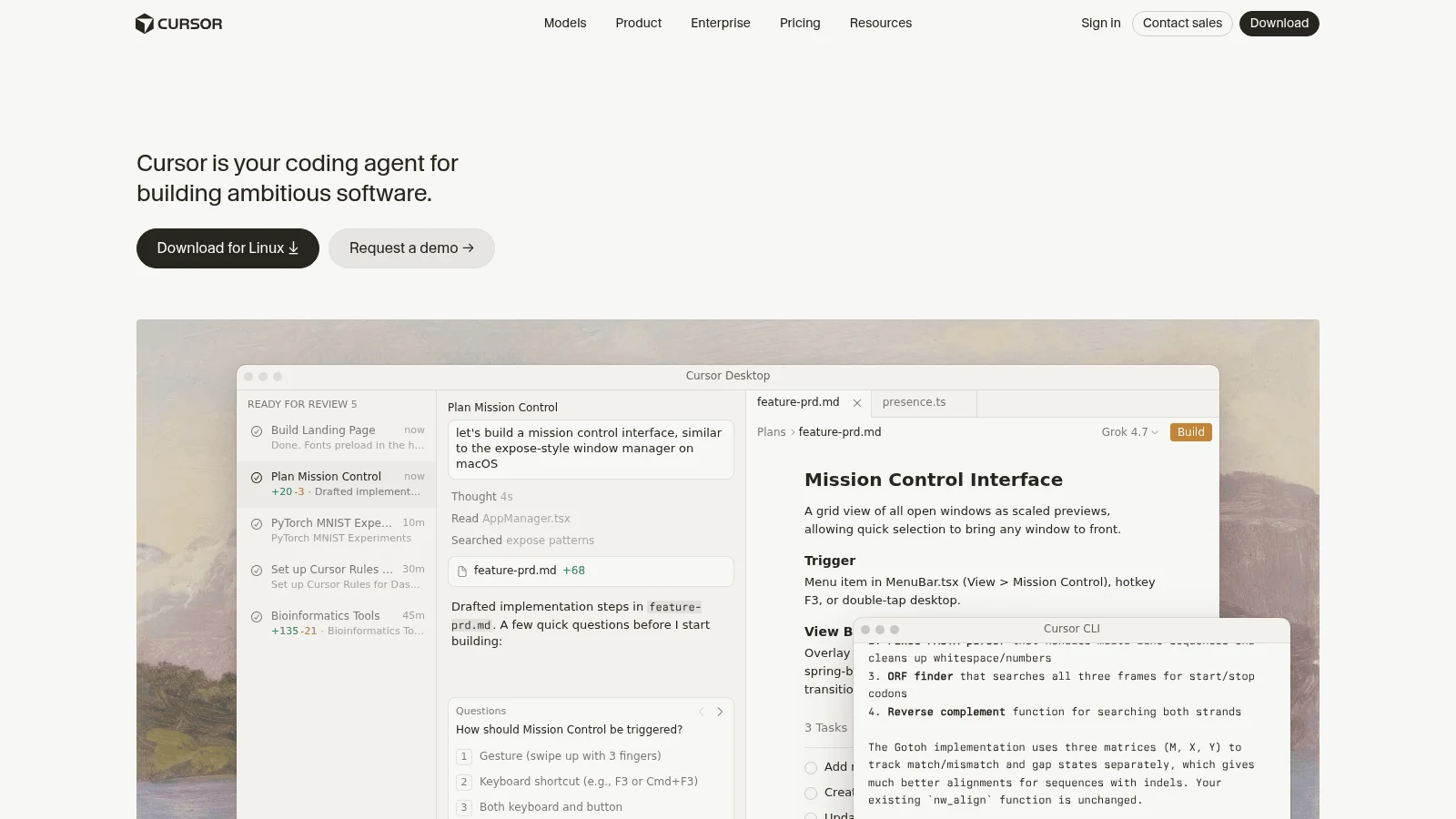Click check icon beside Set up Cursor Rules
The height and width of the screenshot is (819, 1456).
257,571
